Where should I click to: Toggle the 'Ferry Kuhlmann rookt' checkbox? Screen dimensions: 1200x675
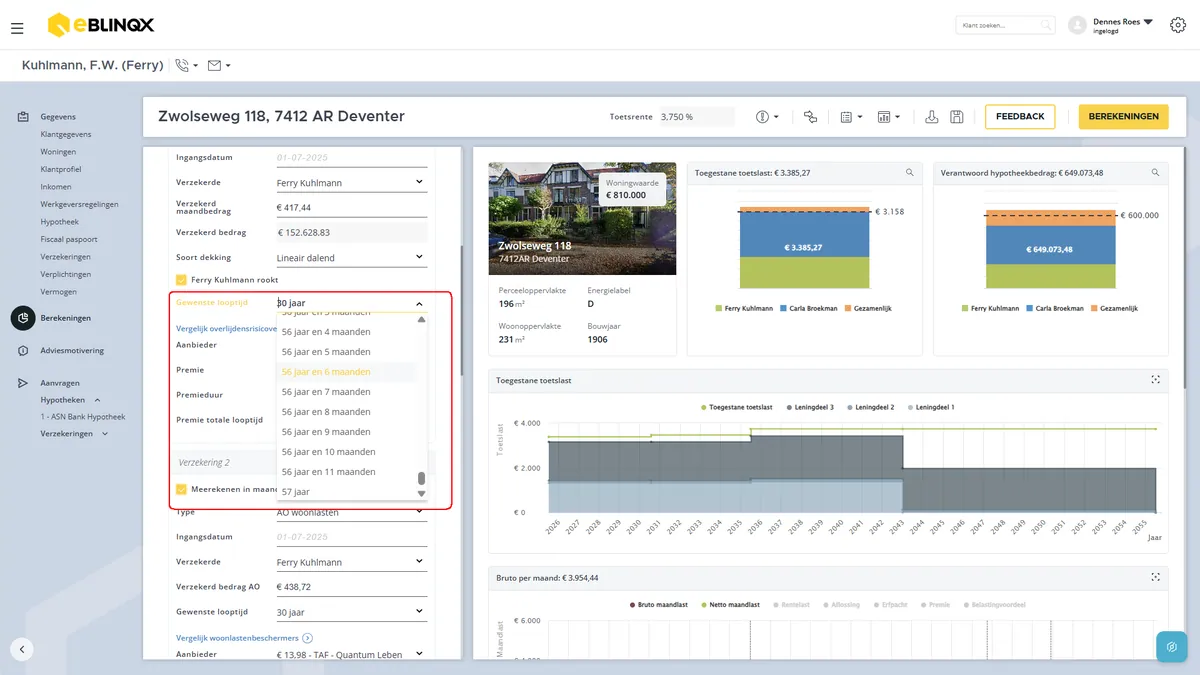181,280
